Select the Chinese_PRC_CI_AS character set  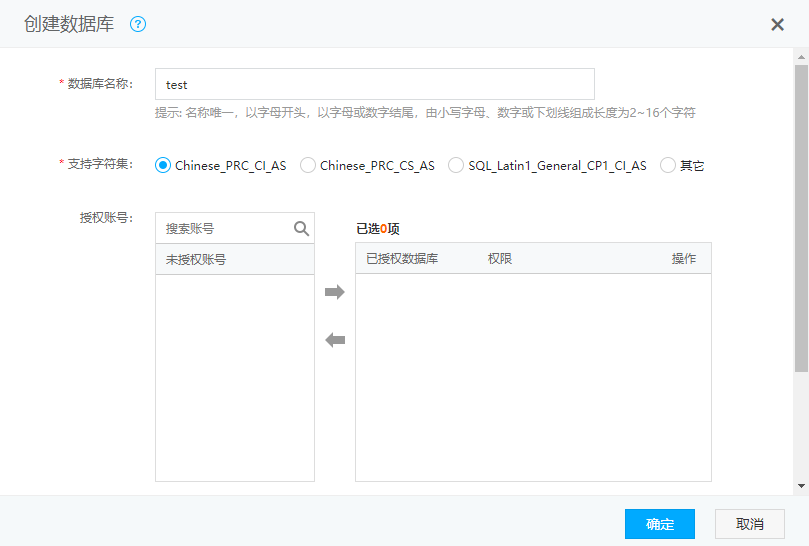point(164,166)
